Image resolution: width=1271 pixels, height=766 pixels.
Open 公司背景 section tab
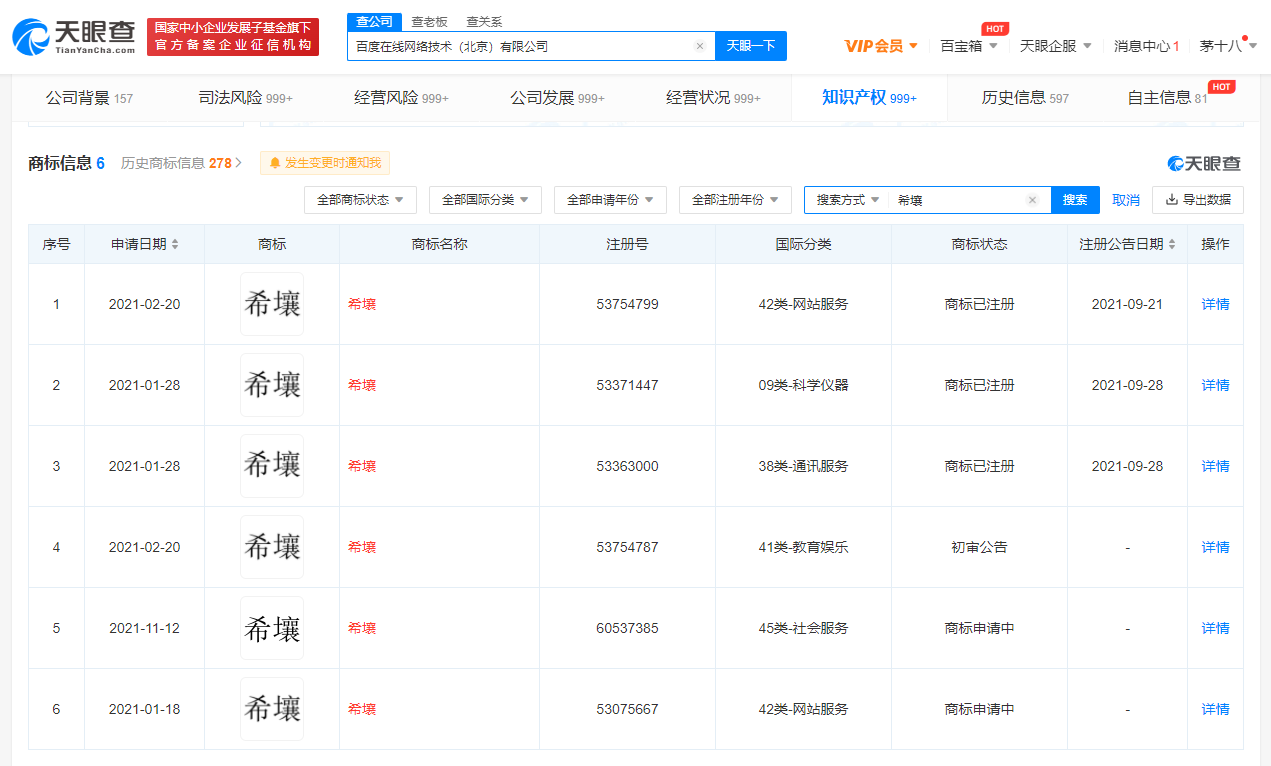(x=89, y=98)
